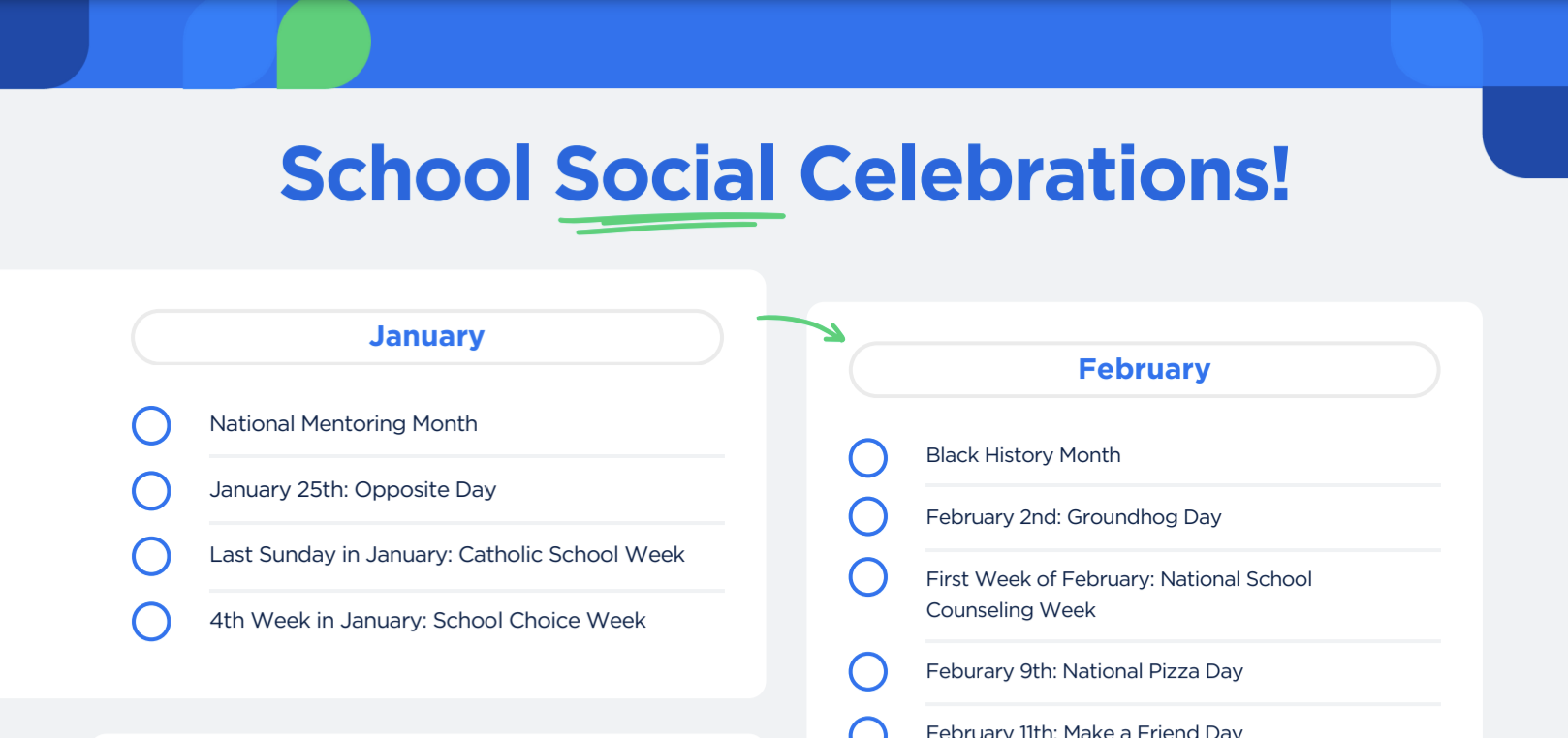
Task: Select the Groundhog Day text entry
Action: point(1073,517)
